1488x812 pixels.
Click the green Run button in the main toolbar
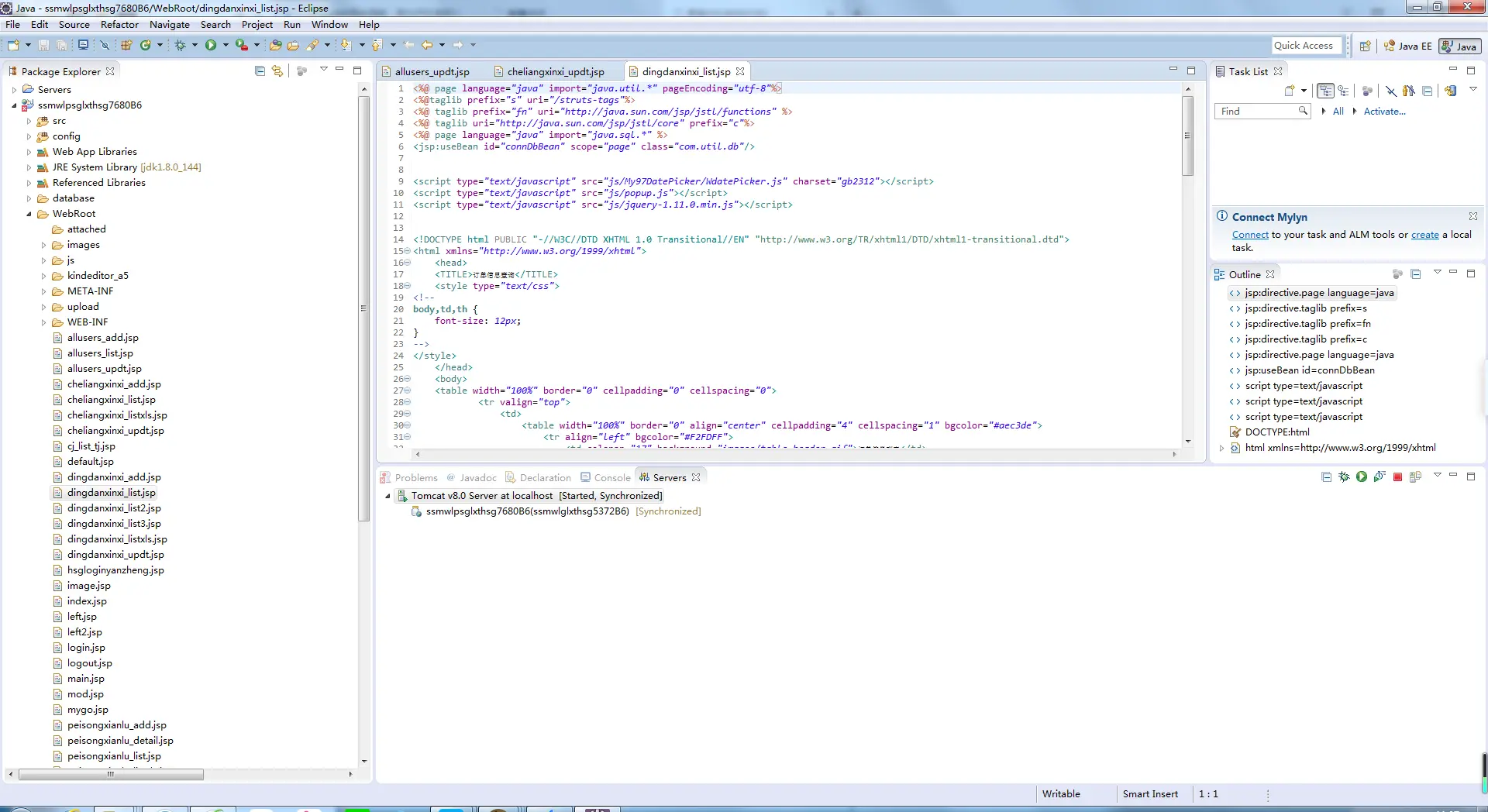[x=211, y=45]
